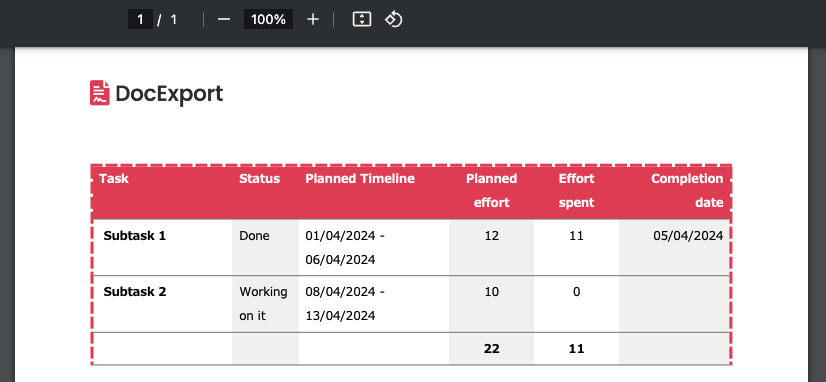The width and height of the screenshot is (826, 382).
Task: Click the Planned Timeline column header
Action: [360, 179]
